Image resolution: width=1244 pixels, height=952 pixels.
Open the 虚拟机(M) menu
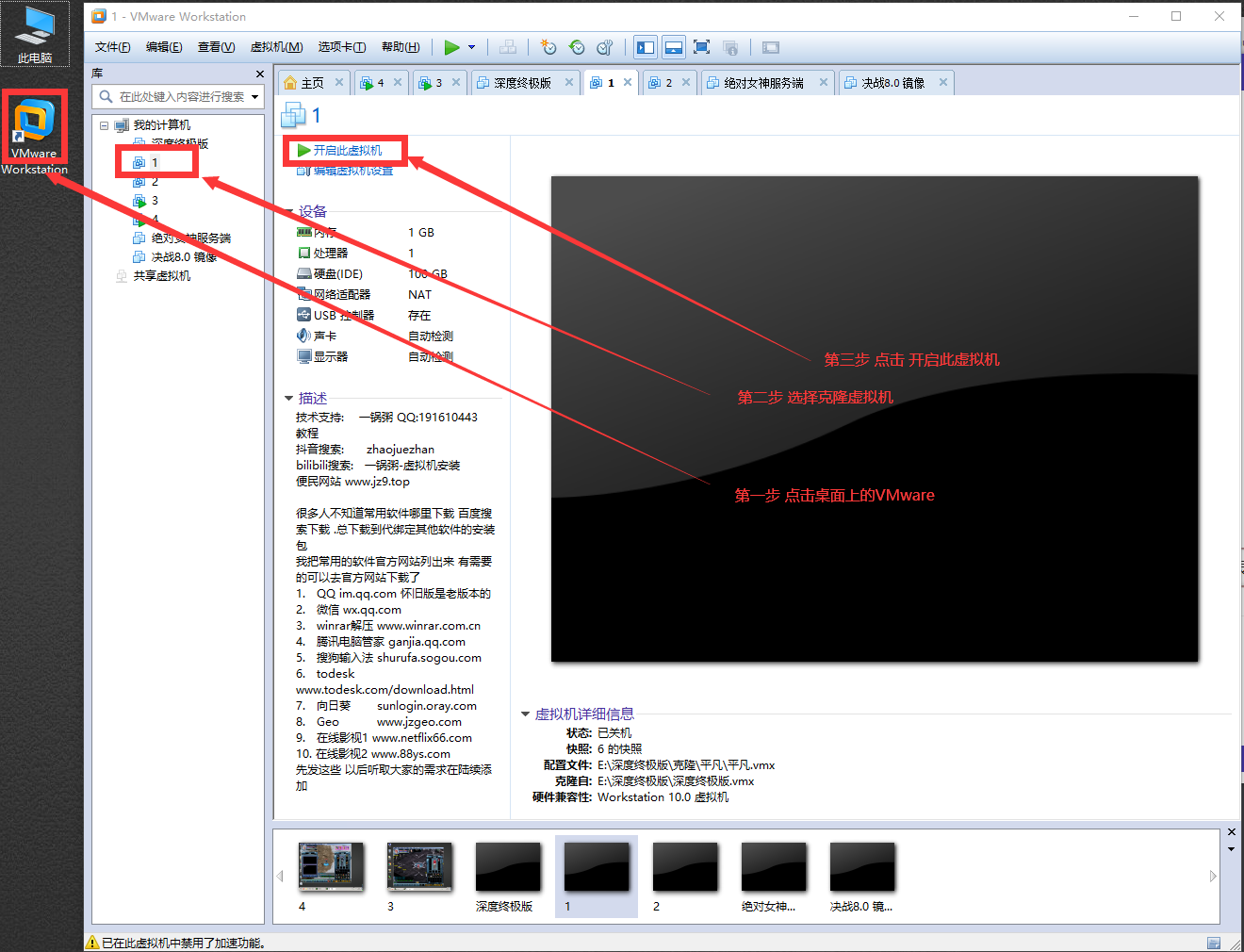pyautogui.click(x=276, y=47)
